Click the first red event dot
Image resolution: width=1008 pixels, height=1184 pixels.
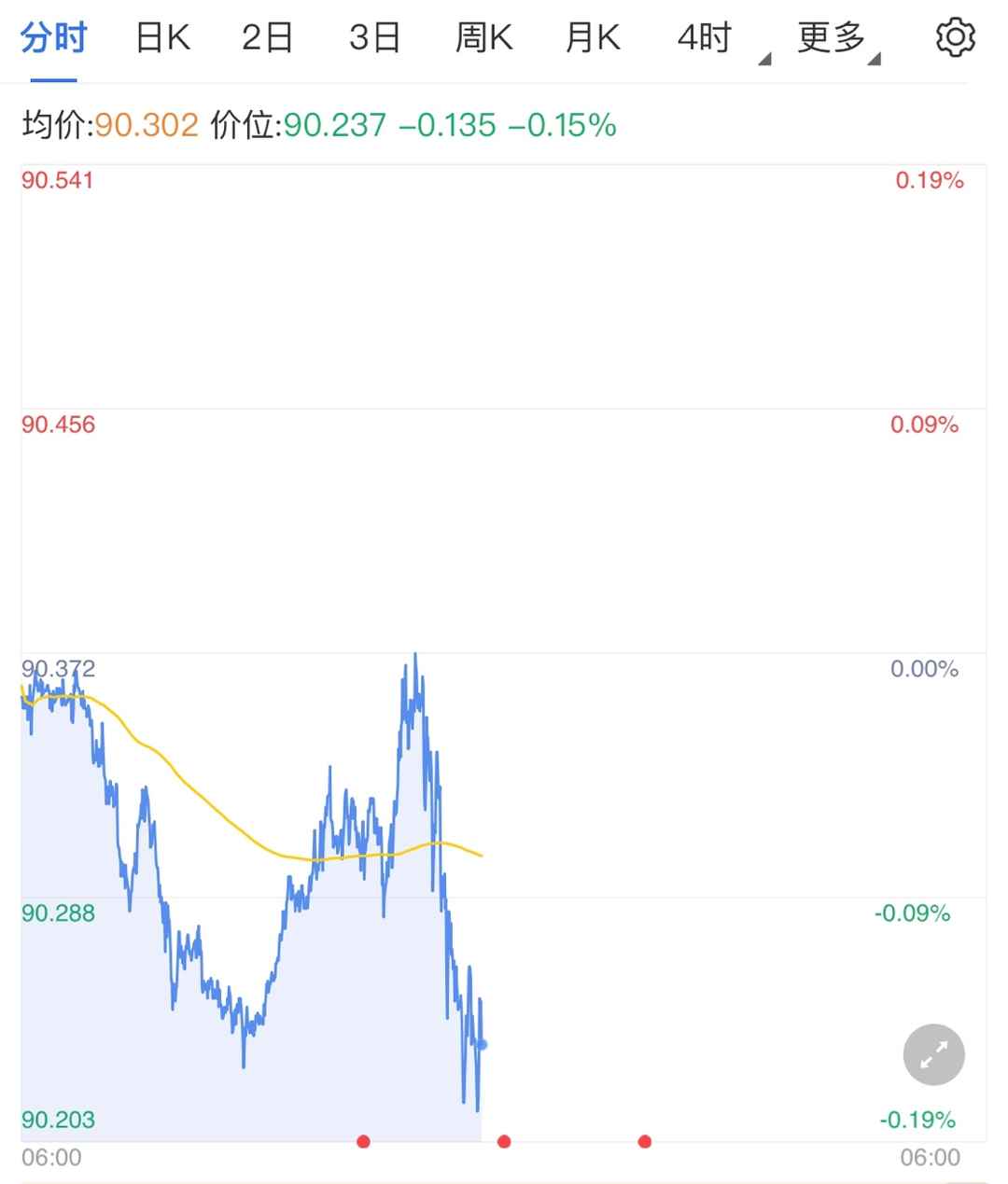[x=364, y=1141]
